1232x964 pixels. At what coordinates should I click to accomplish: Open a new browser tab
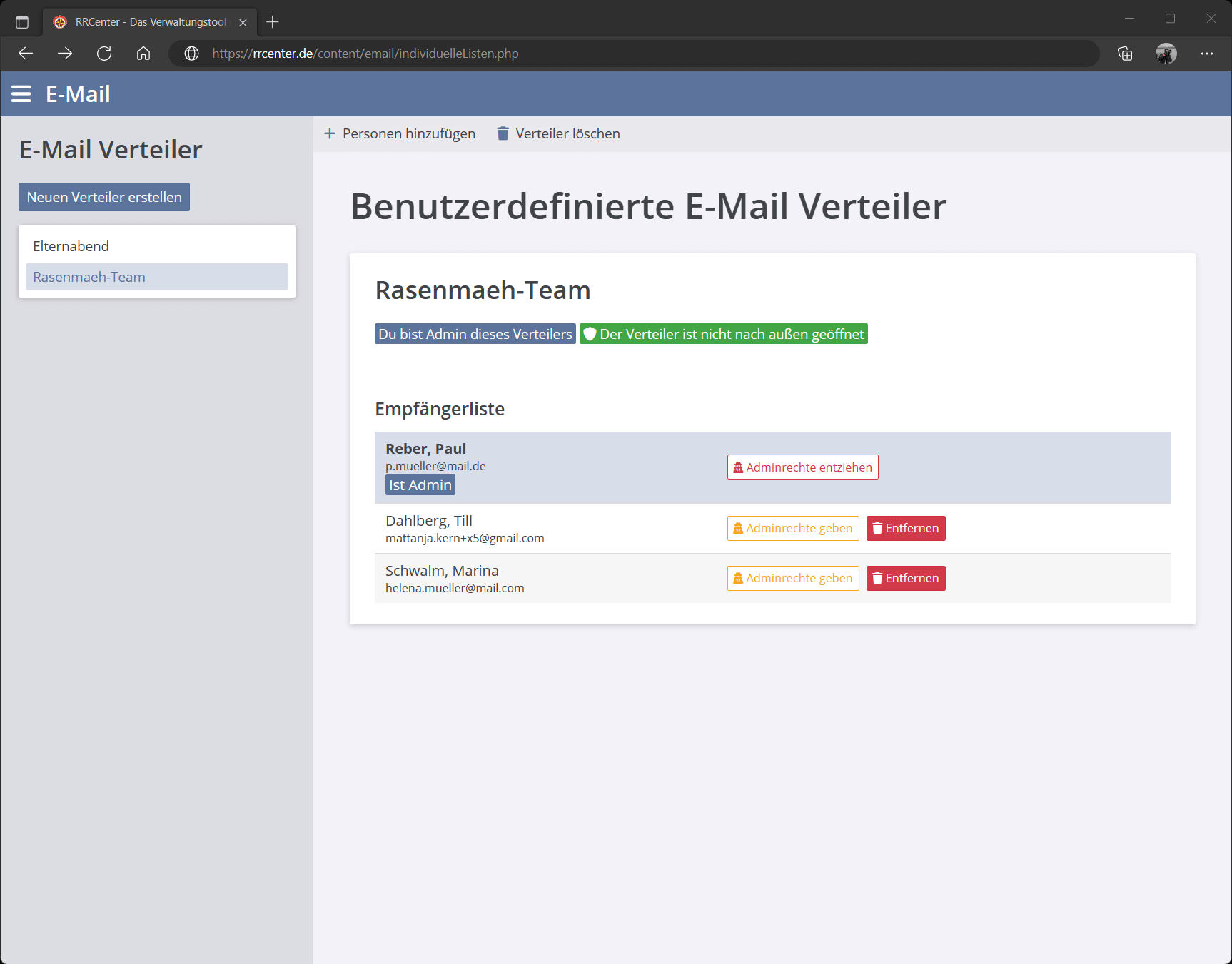[x=272, y=21]
